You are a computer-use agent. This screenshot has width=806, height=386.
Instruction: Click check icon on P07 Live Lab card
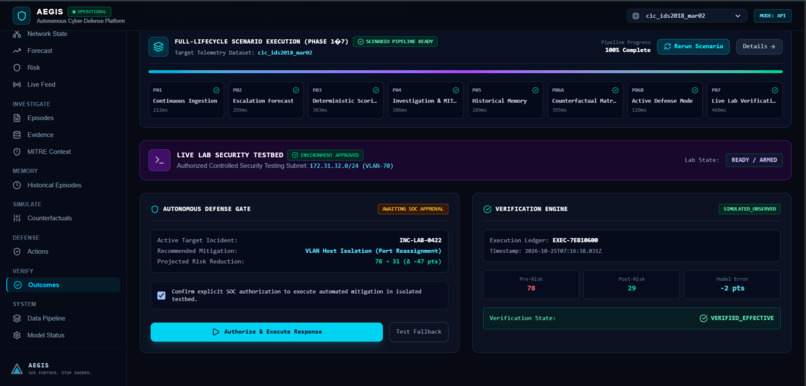[775, 90]
